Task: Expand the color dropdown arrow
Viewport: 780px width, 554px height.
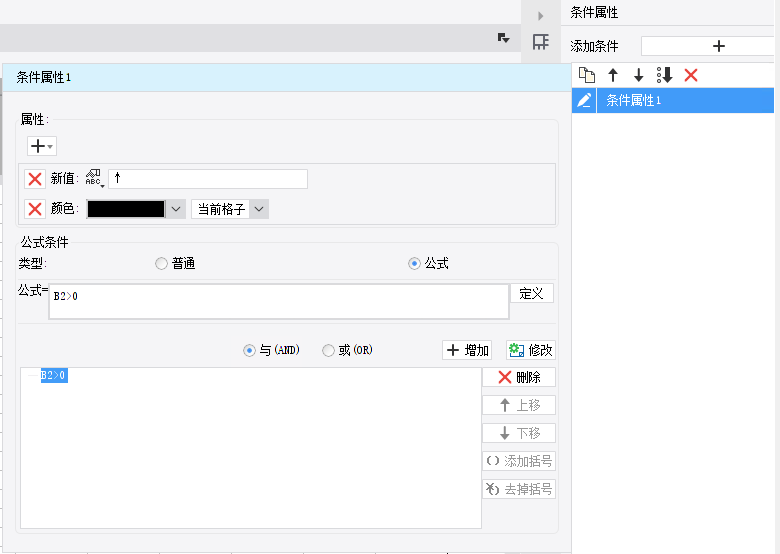Action: pos(176,209)
